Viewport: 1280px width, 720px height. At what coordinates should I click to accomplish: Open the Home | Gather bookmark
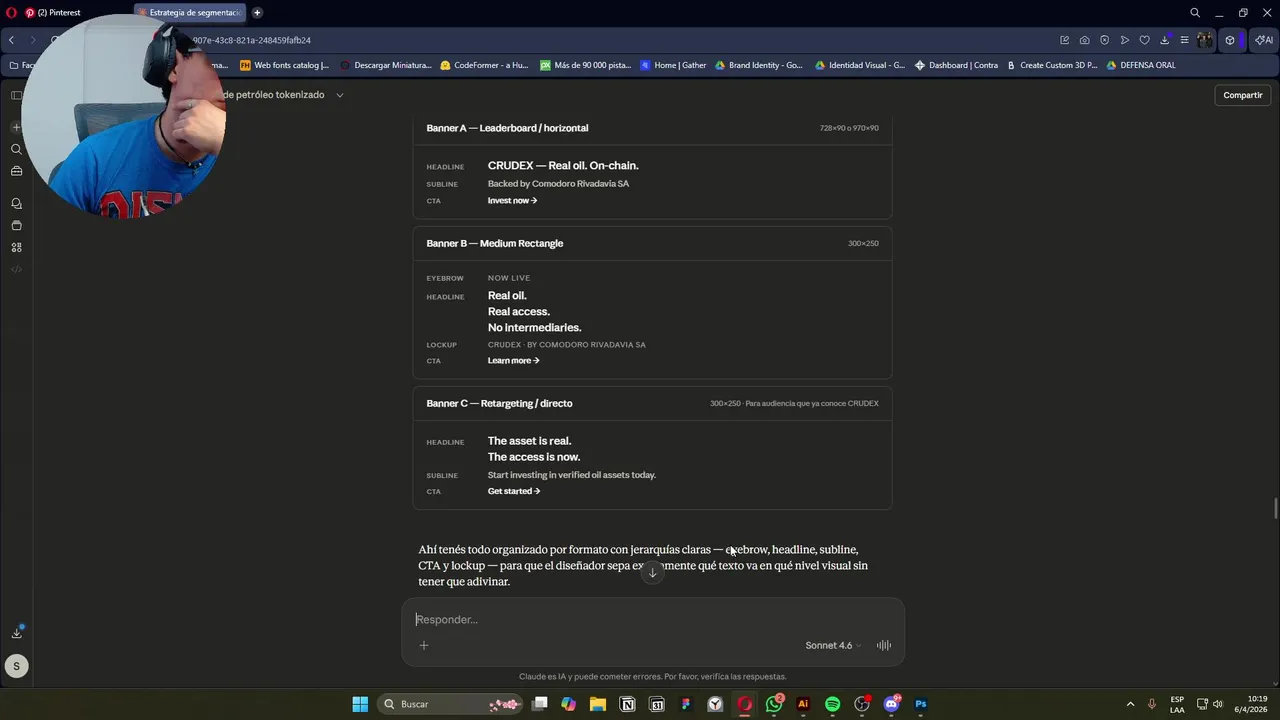[673, 65]
